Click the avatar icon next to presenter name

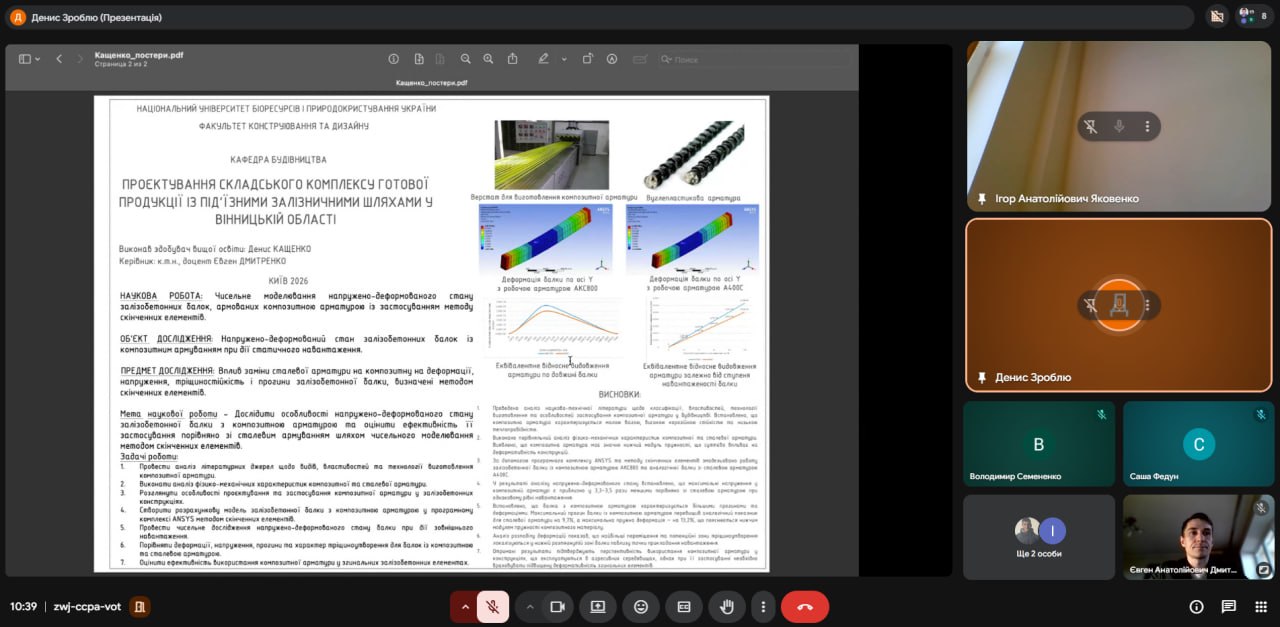17,17
